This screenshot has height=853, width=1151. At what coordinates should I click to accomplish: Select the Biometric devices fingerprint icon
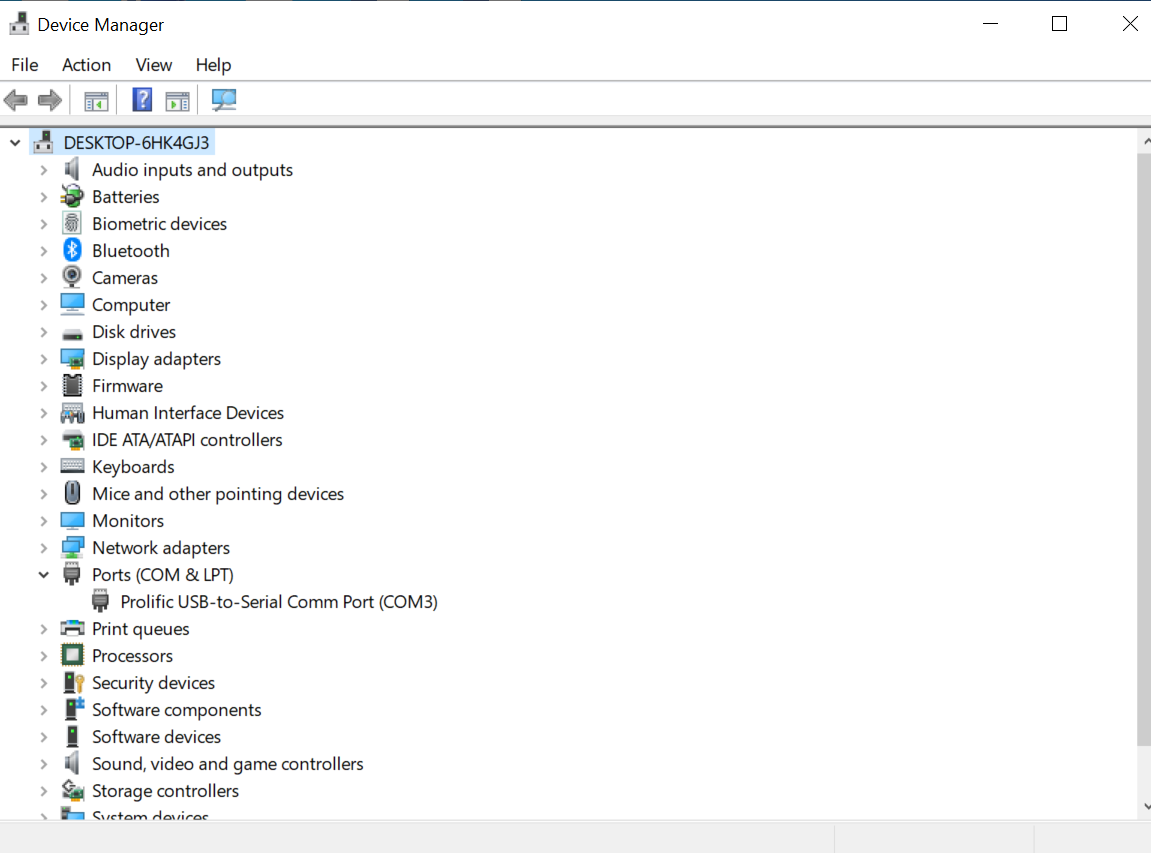tap(72, 224)
